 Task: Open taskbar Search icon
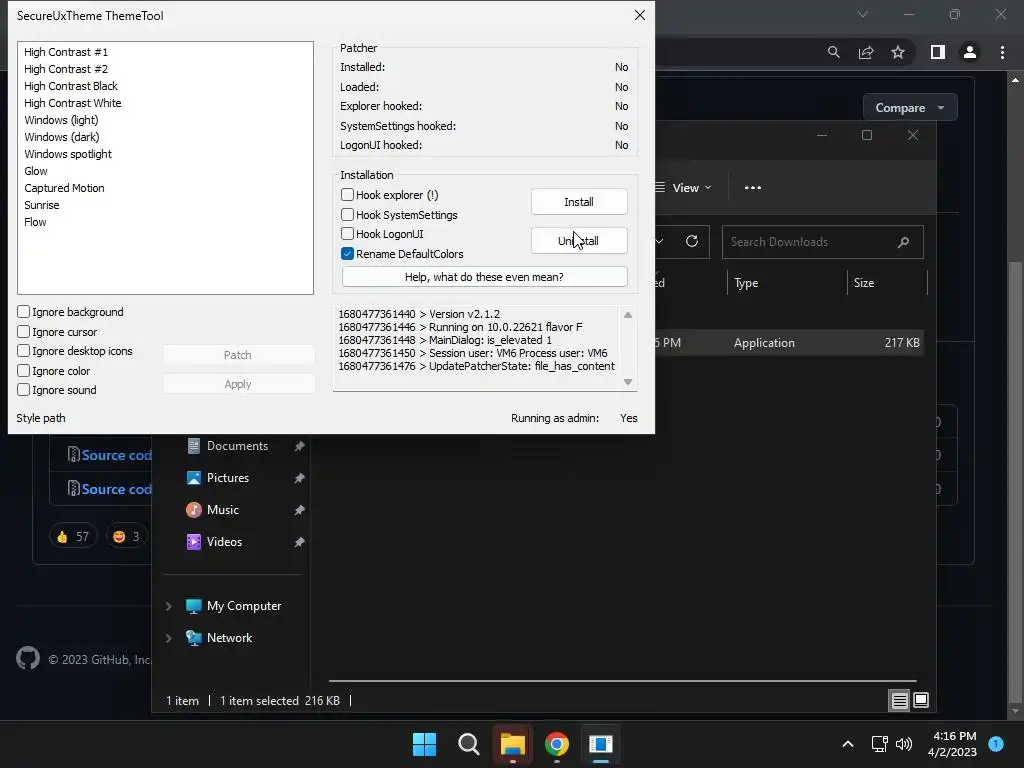[468, 744]
